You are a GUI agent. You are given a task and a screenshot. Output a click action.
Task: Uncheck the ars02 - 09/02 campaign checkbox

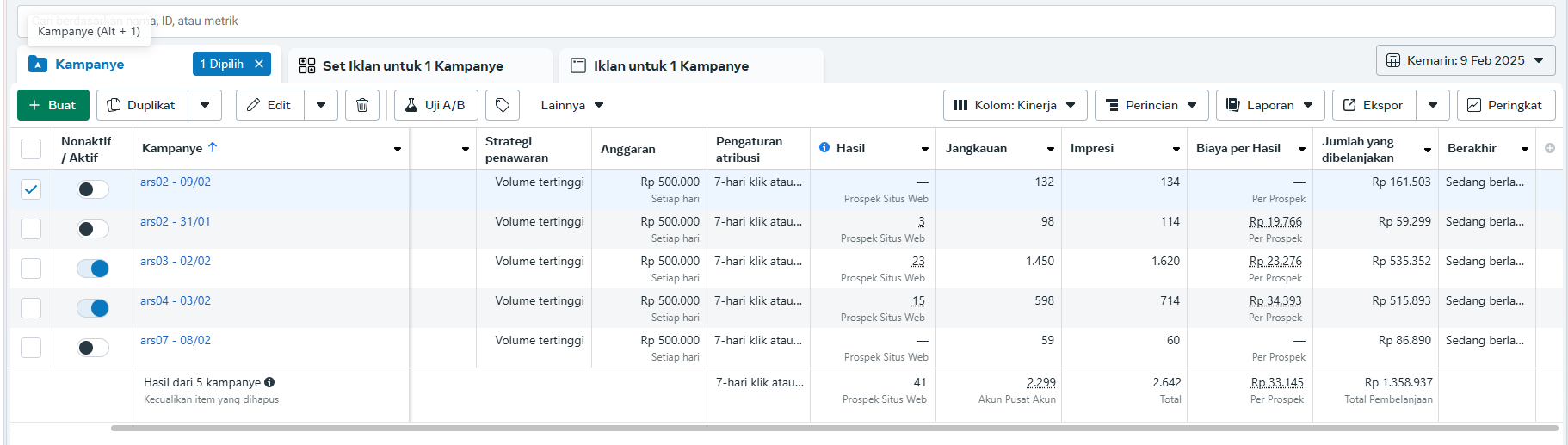pos(31,189)
